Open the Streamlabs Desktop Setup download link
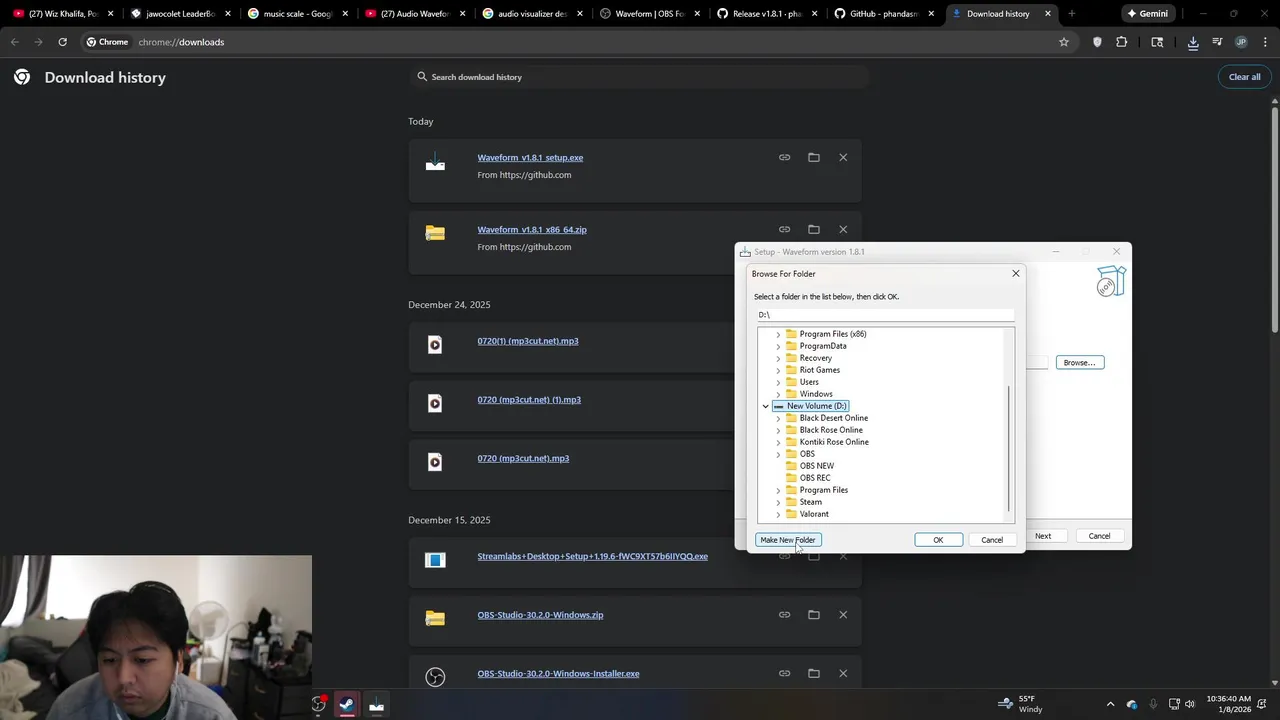The height and width of the screenshot is (720, 1280). point(592,556)
